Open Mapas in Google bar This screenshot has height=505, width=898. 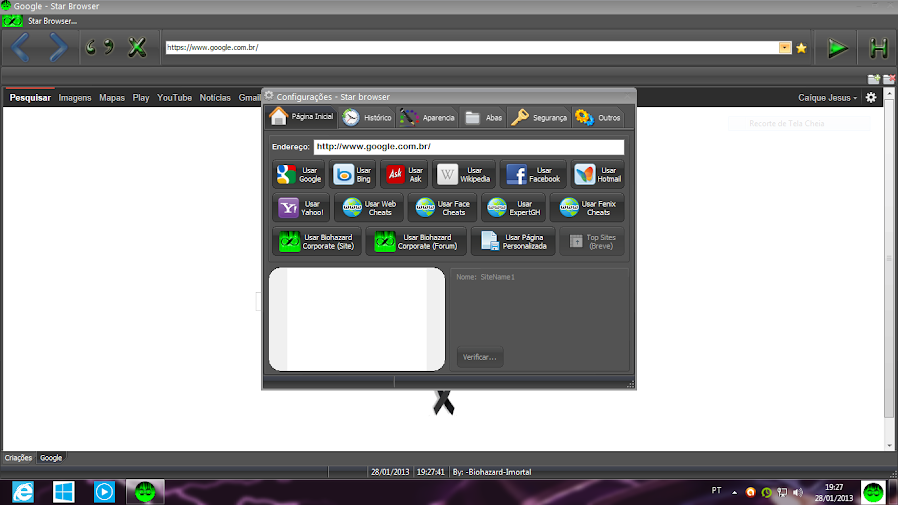click(x=112, y=98)
